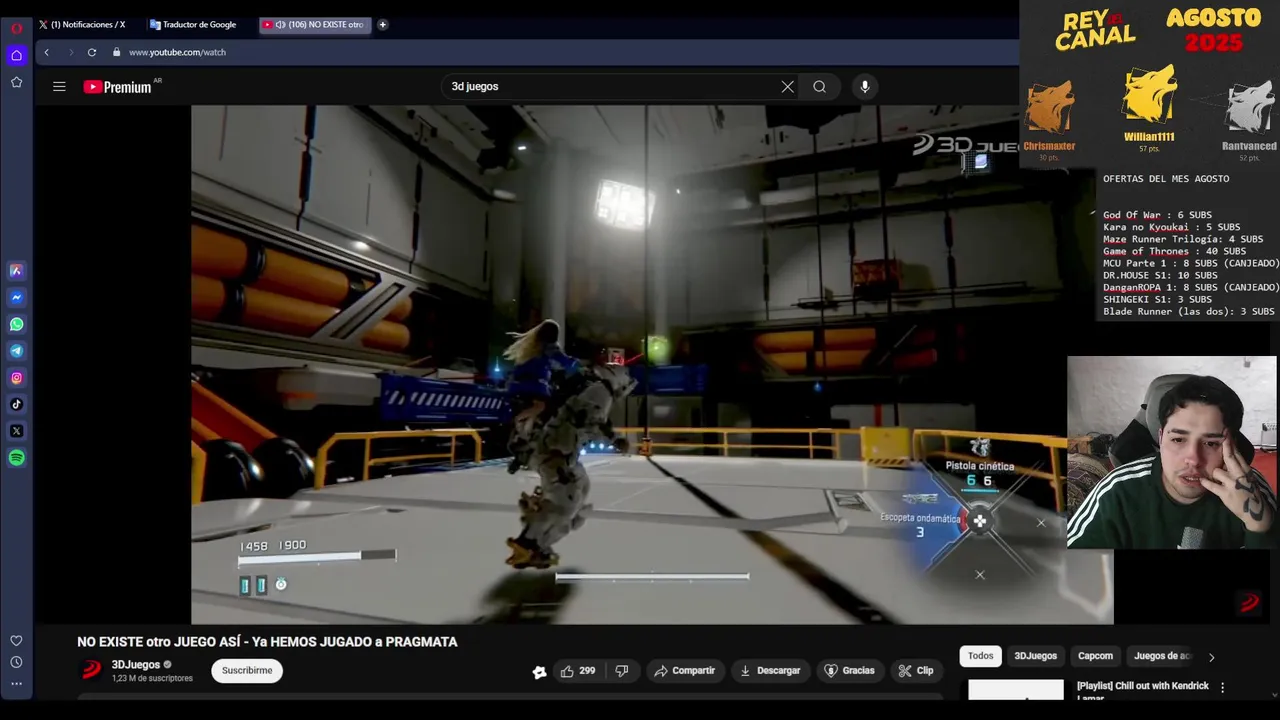The height and width of the screenshot is (720, 1280).
Task: Filter suggestions by 3DJuegos chip
Action: 1035,656
